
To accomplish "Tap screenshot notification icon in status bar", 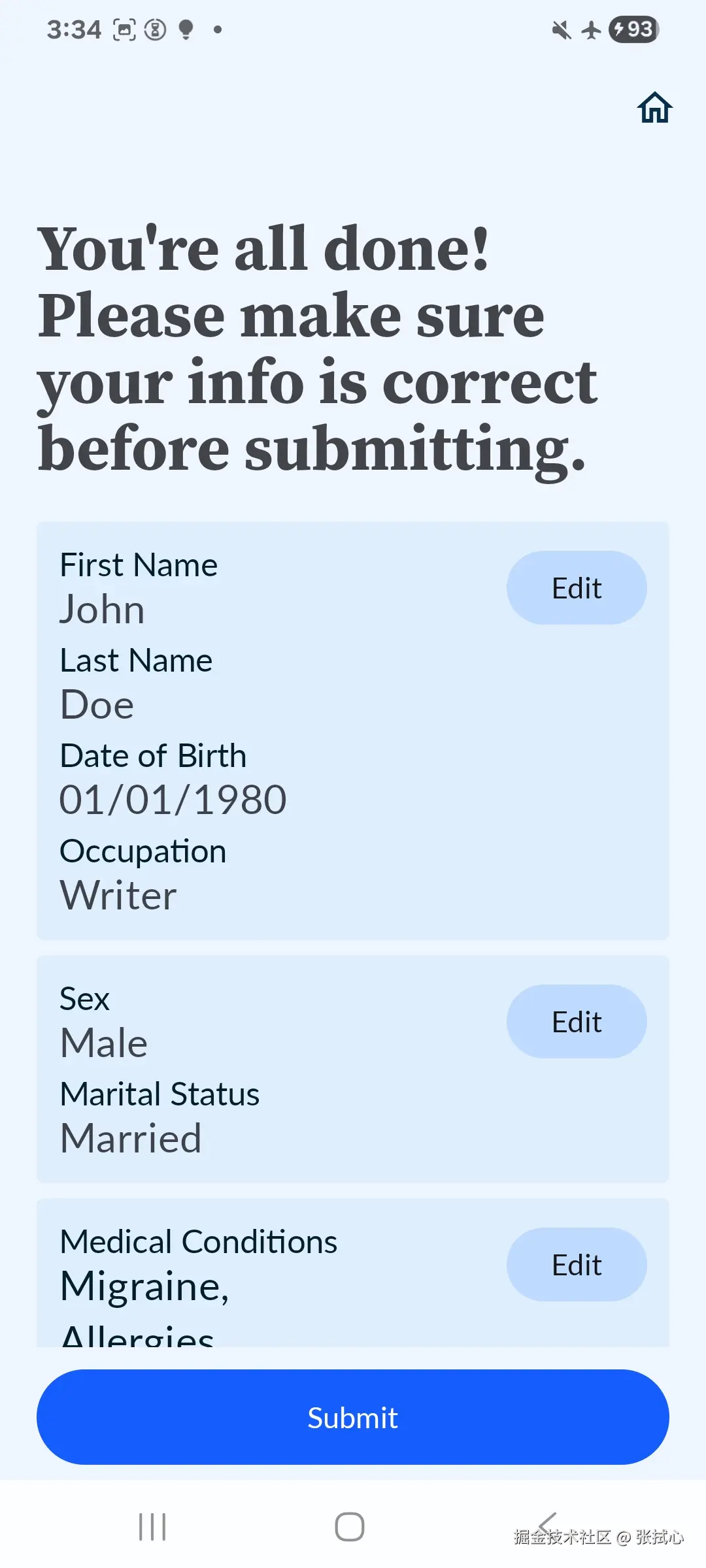I will click(124, 30).
